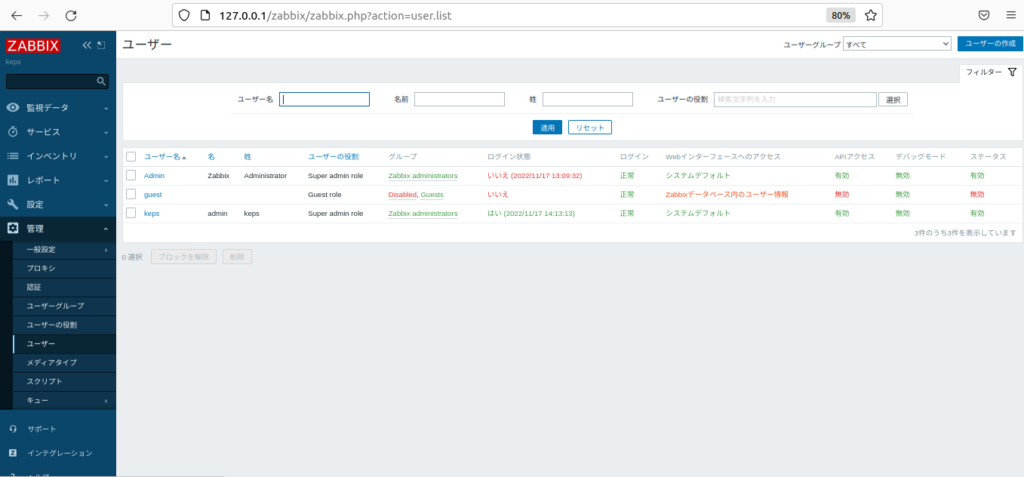Focus the 姓 filter input
The width and height of the screenshot is (1024, 477).
588,99
